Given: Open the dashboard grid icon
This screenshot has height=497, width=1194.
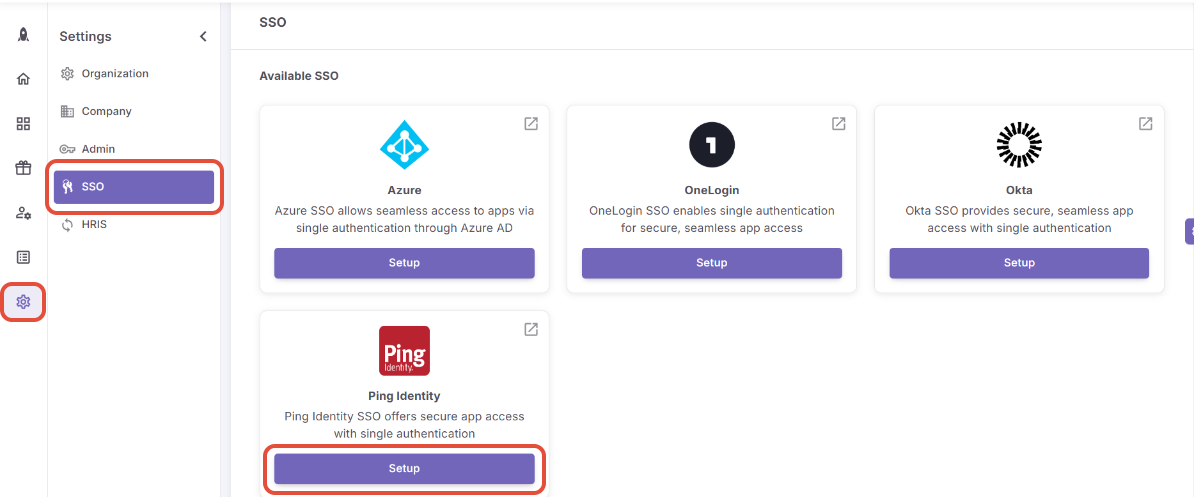Looking at the screenshot, I should point(23,124).
